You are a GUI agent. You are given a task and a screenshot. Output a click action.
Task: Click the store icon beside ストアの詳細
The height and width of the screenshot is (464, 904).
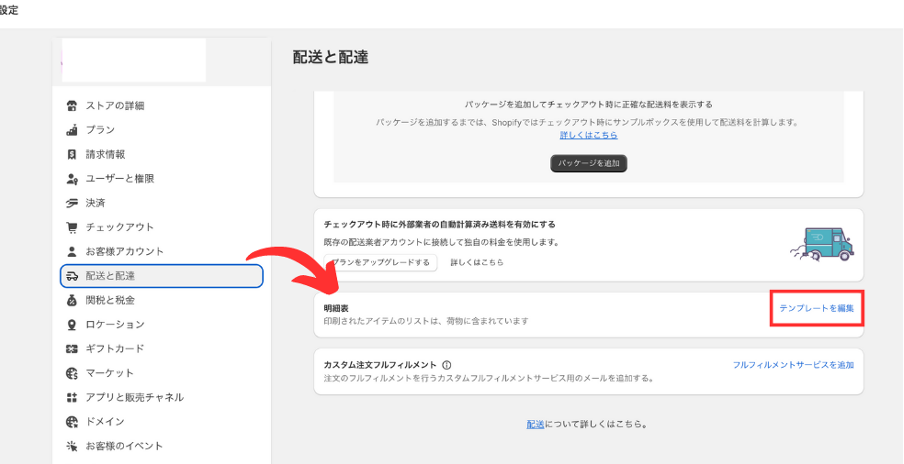(71, 105)
